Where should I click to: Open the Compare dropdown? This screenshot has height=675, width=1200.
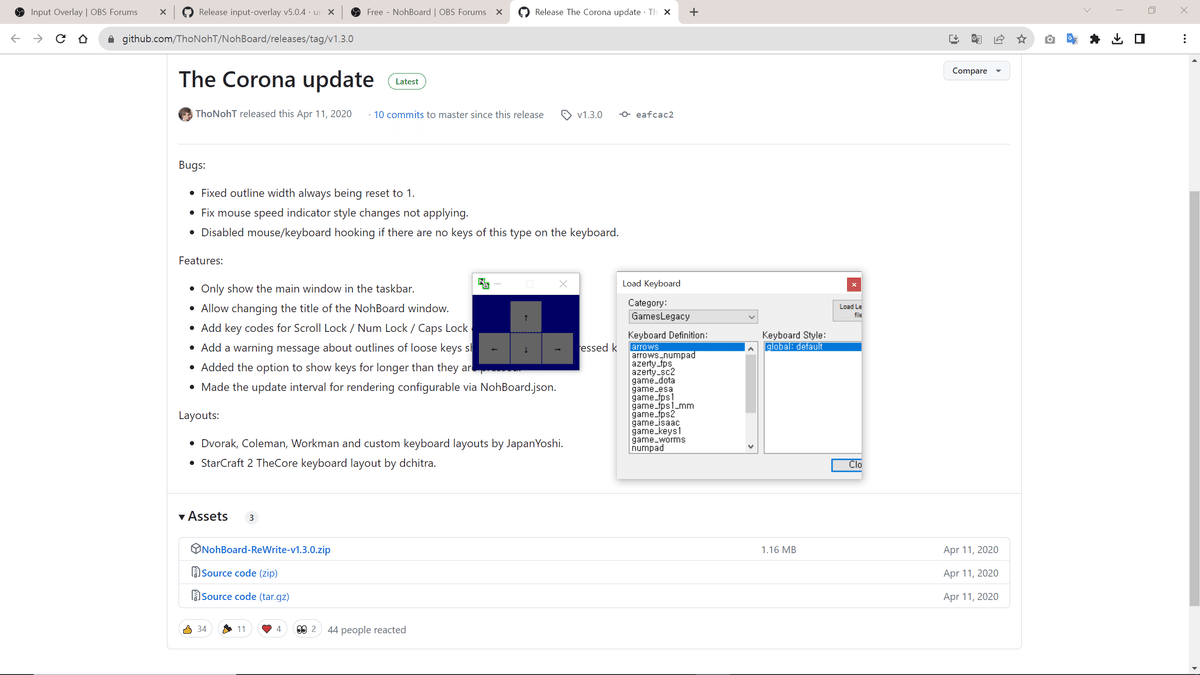976,71
